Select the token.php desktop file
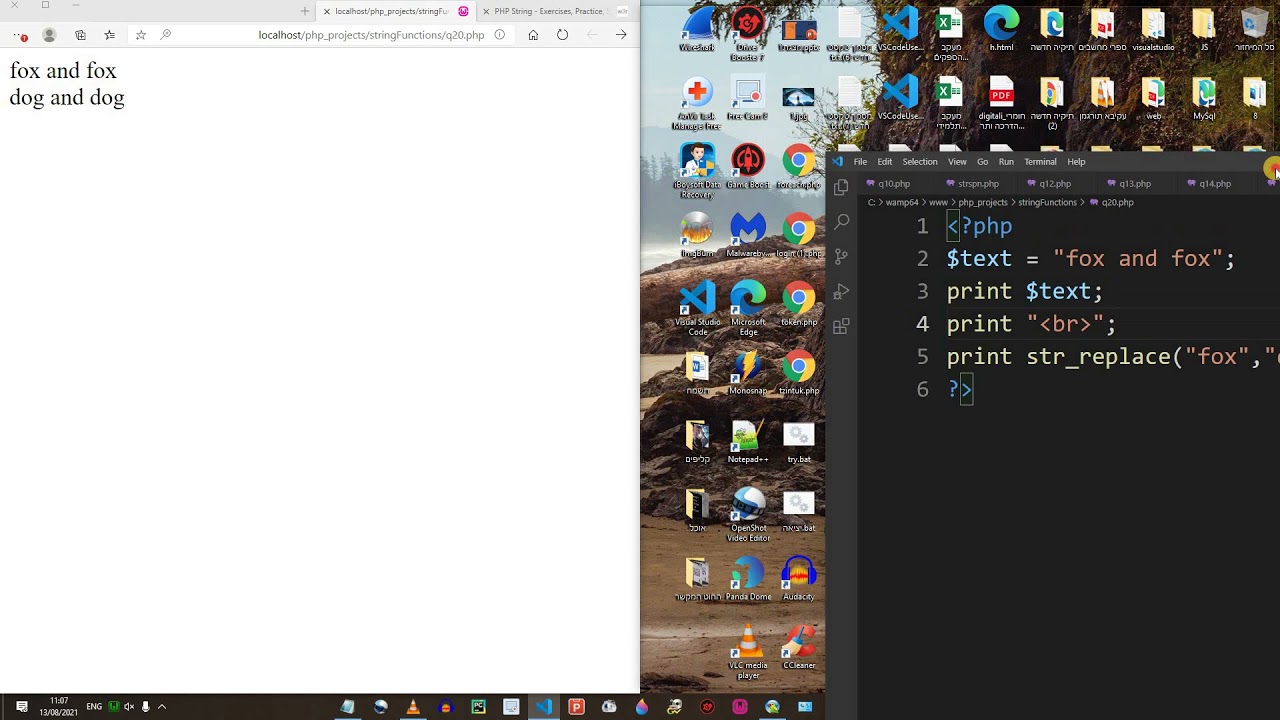This screenshot has height=720, width=1280. (798, 305)
